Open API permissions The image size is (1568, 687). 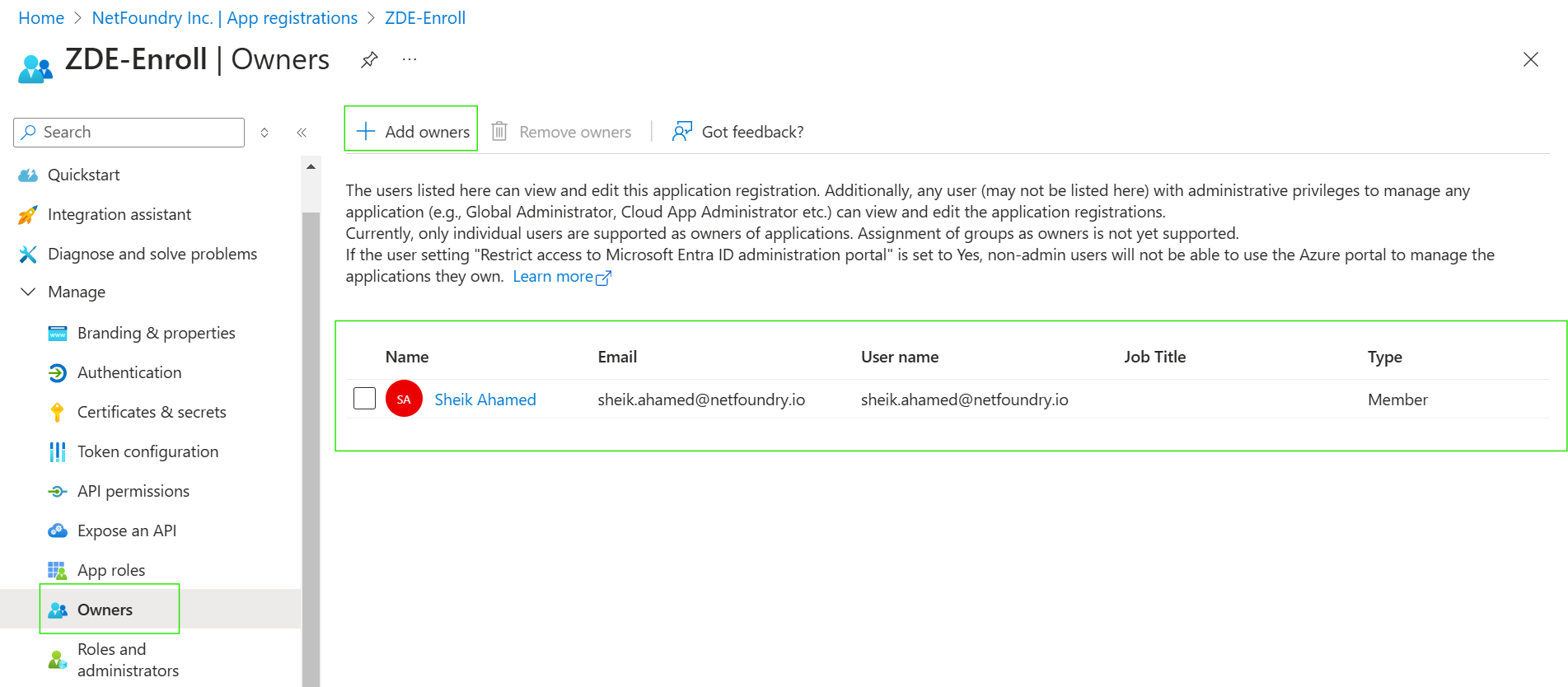[x=133, y=491]
